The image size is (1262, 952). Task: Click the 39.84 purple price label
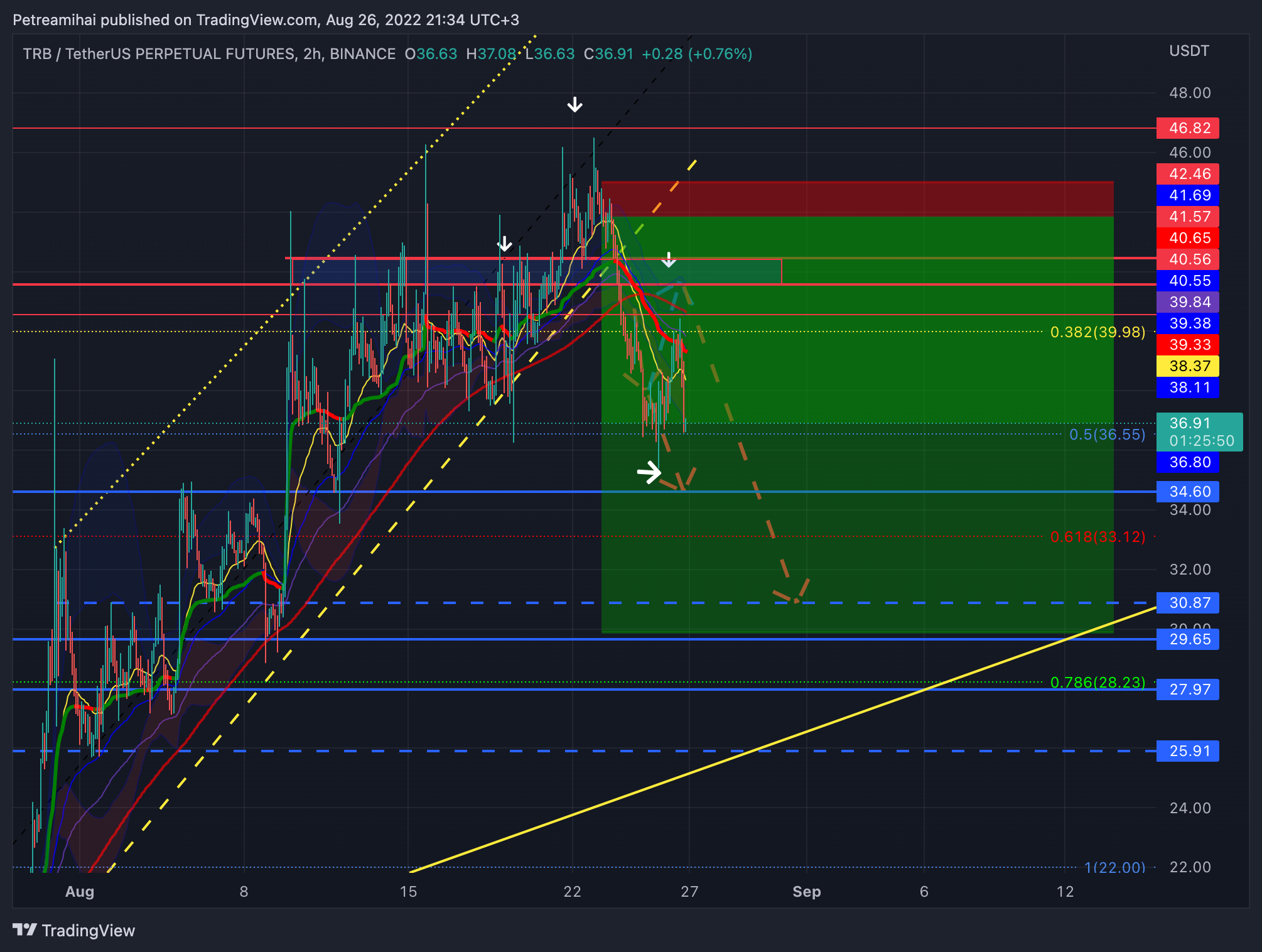click(1187, 302)
